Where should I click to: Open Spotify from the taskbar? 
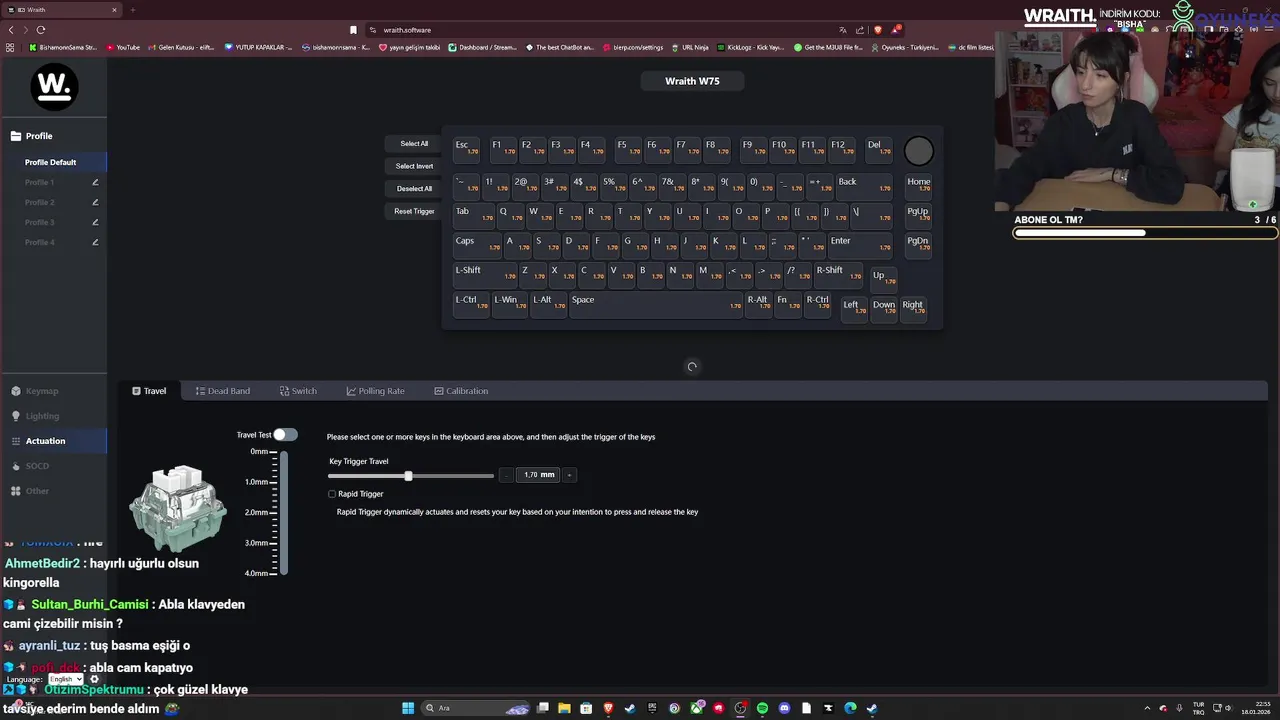(x=762, y=708)
